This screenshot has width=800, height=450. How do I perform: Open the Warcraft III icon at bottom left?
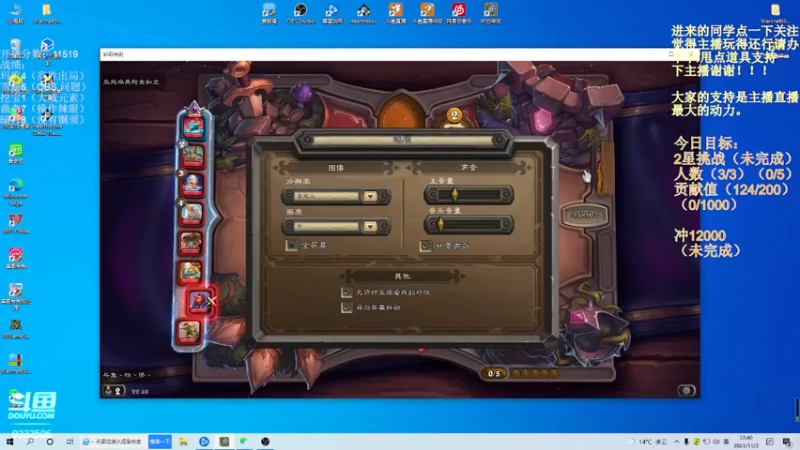(x=16, y=364)
